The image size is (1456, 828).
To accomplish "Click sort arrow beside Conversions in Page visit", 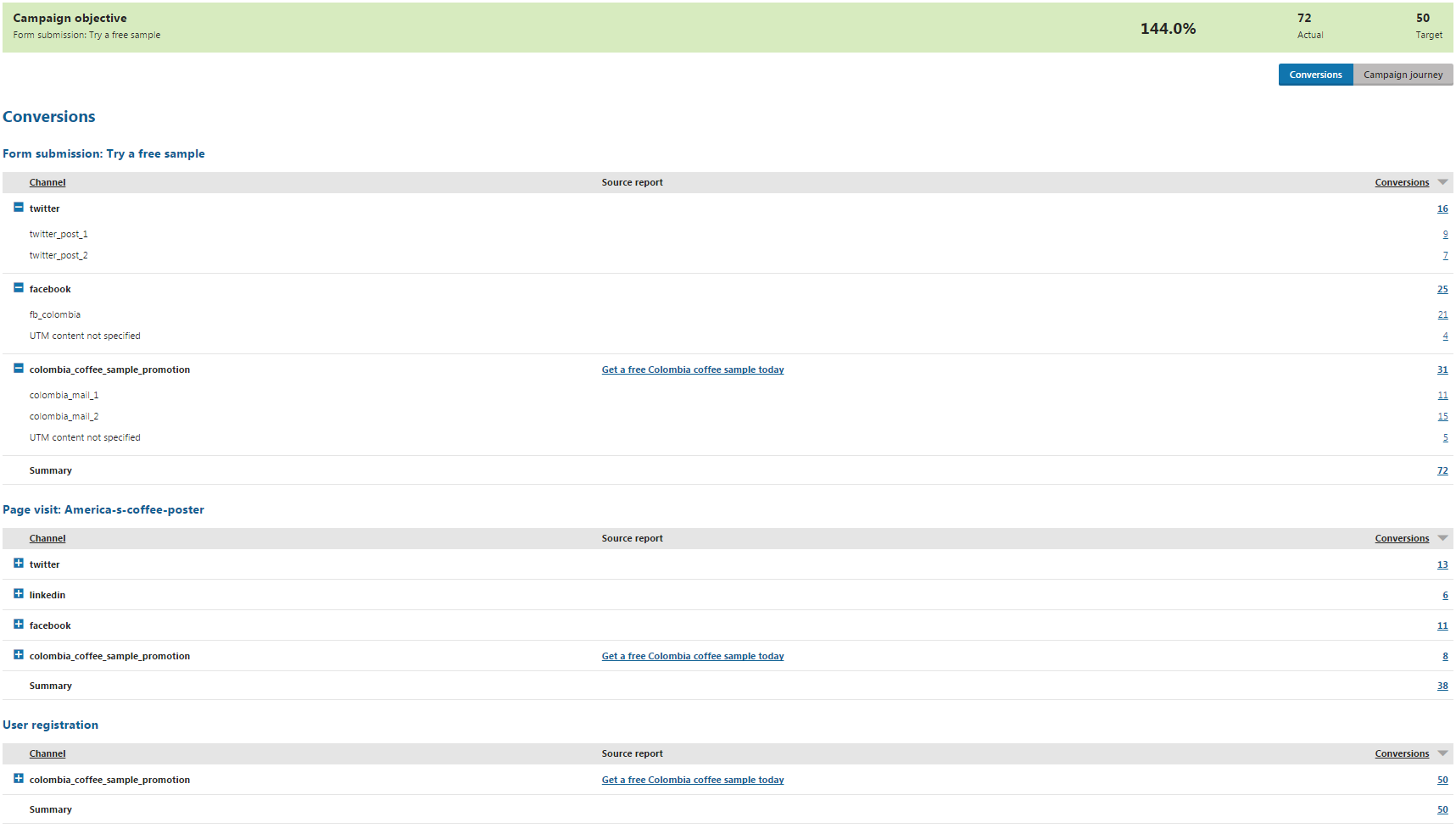I will [x=1442, y=538].
